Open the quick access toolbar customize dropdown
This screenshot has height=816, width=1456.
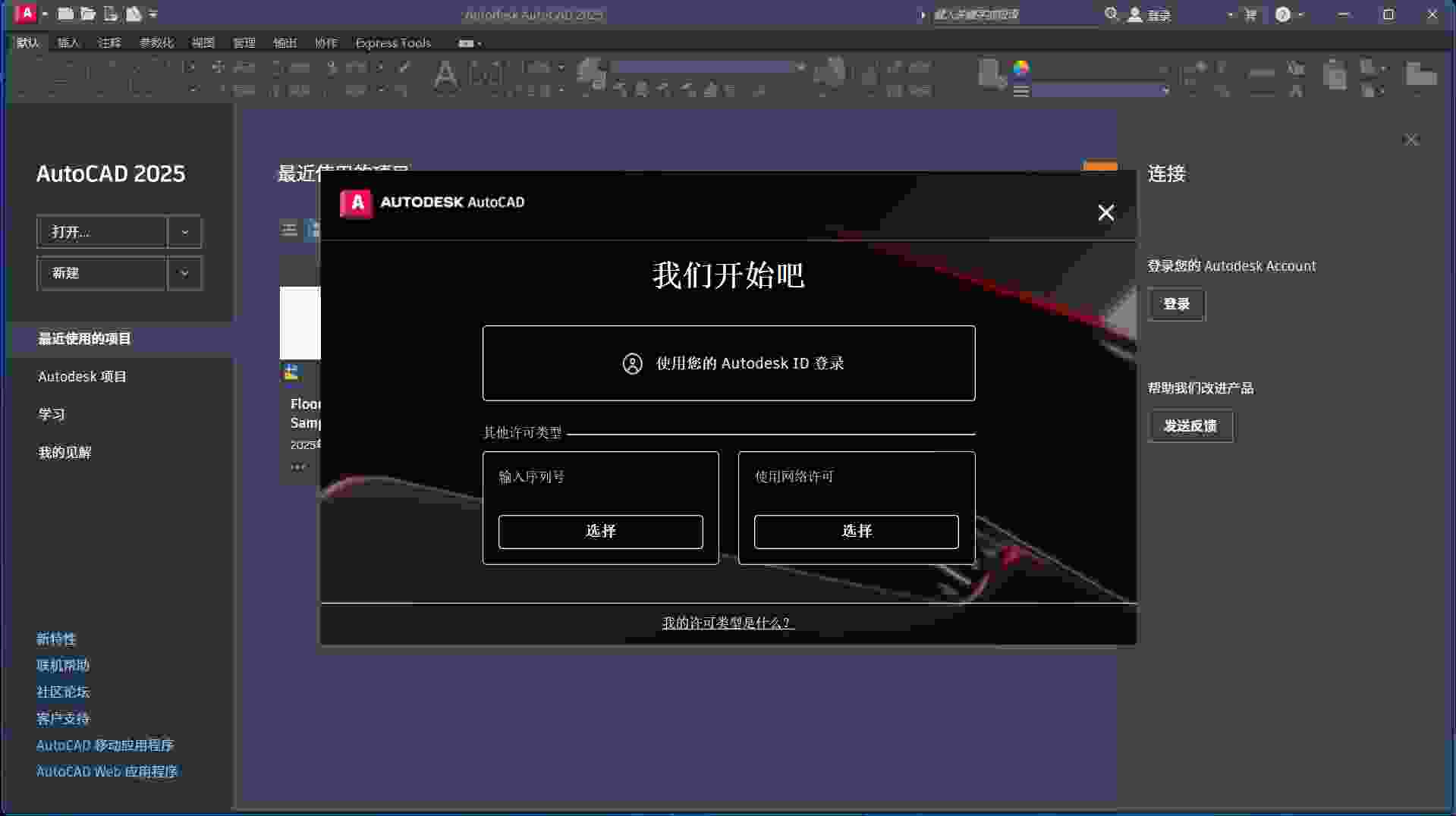click(x=154, y=14)
